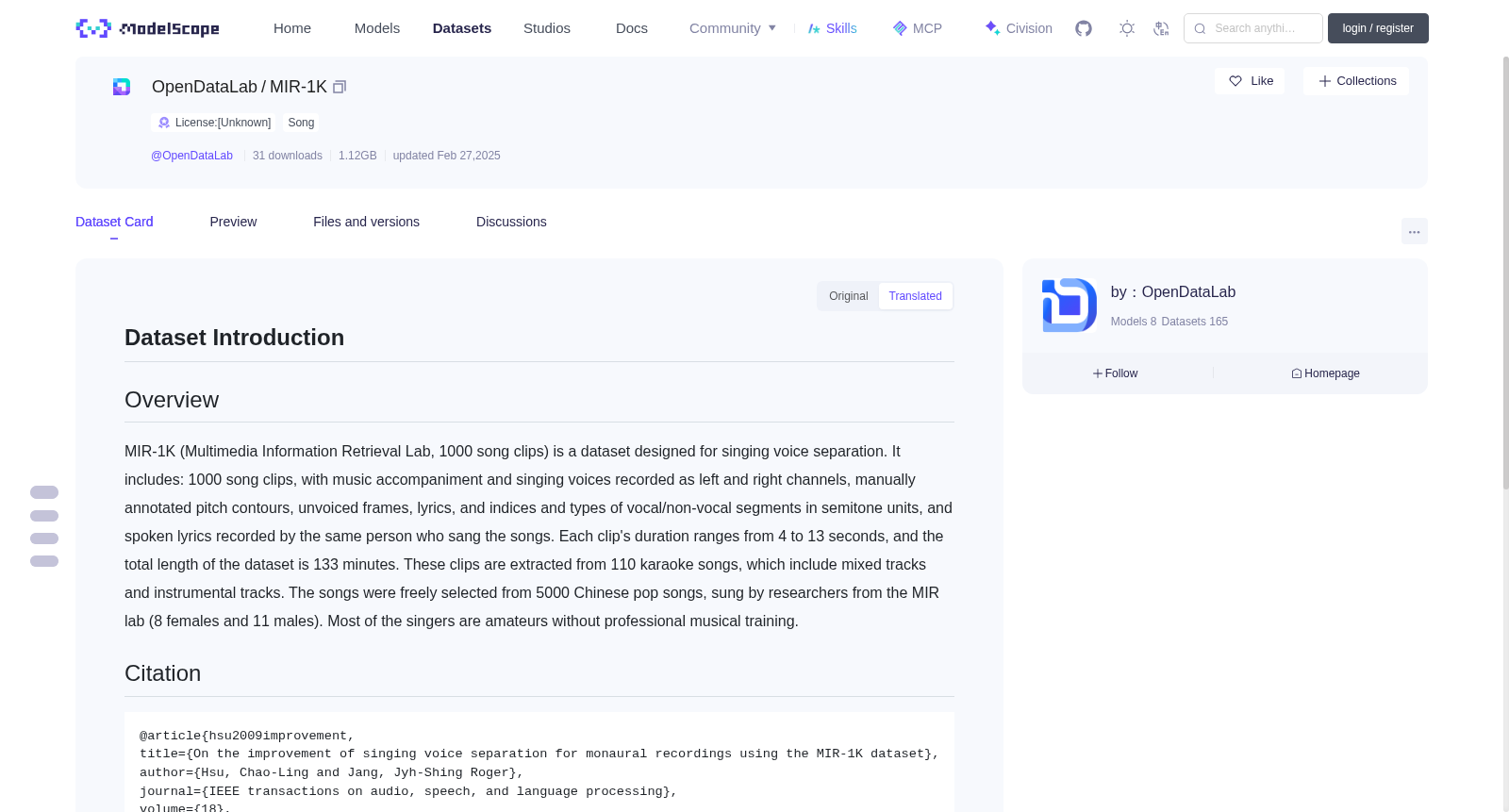Copy dataset name via copy icon
Image resolution: width=1509 pixels, height=812 pixels.
click(x=340, y=87)
